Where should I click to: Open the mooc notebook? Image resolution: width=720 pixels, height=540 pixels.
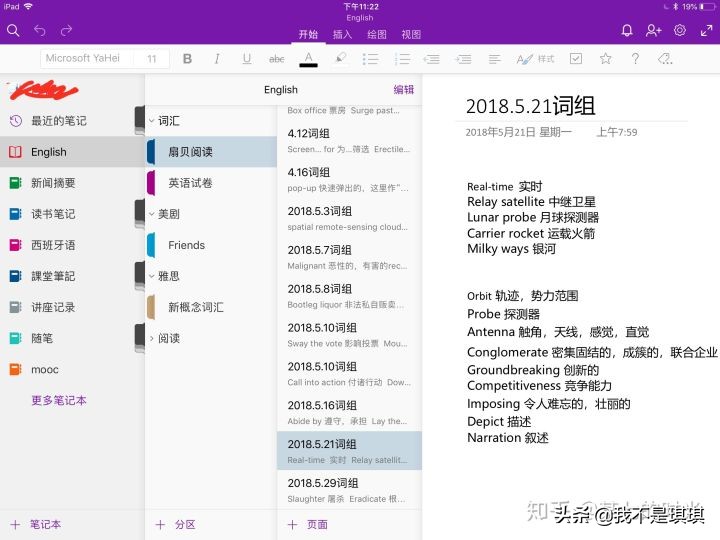click(72, 370)
